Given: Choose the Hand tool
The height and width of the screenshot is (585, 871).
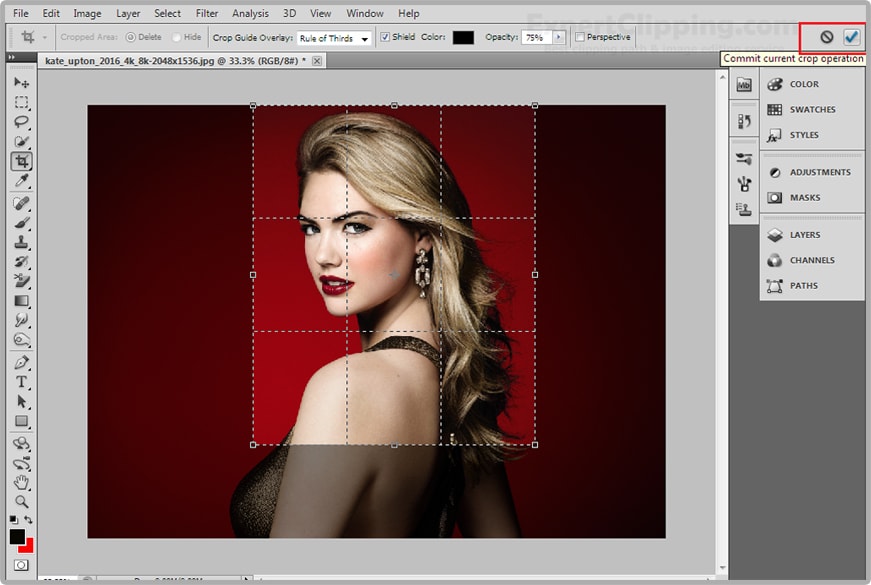Looking at the screenshot, I should click(21, 483).
